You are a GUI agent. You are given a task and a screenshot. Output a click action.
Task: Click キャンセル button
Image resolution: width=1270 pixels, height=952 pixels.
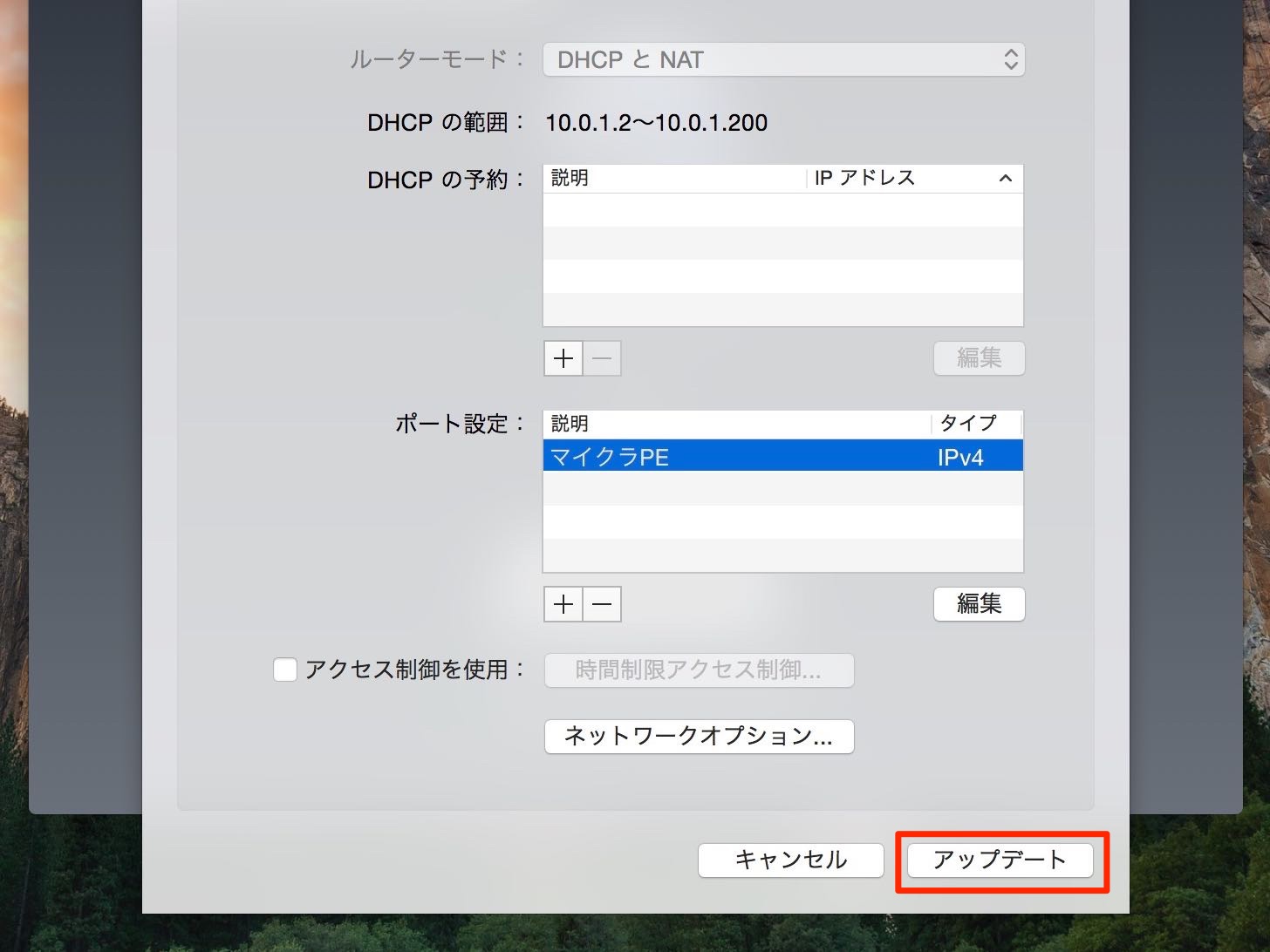791,860
